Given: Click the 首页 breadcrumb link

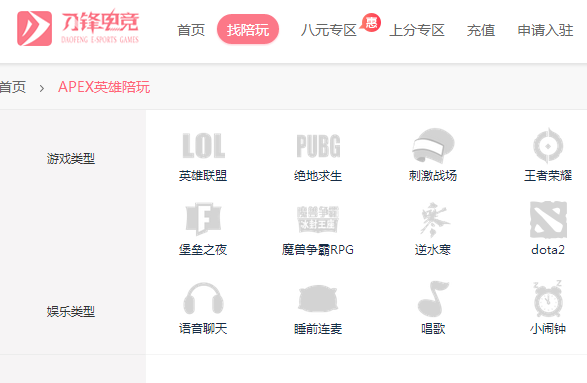Looking at the screenshot, I should 13,87.
